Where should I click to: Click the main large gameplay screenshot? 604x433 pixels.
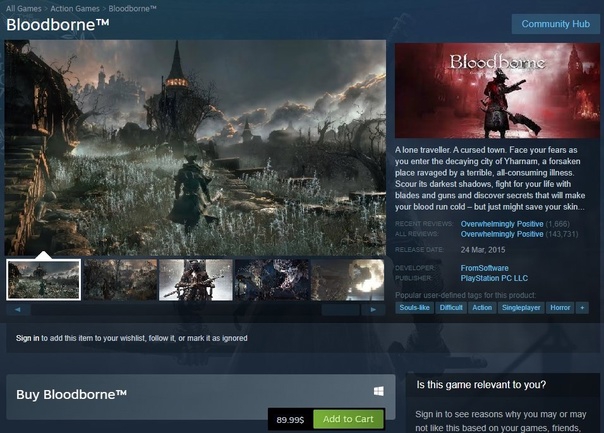tap(195, 148)
